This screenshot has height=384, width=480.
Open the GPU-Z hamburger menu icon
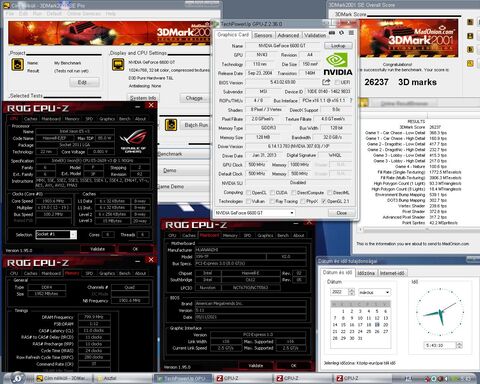351,33
